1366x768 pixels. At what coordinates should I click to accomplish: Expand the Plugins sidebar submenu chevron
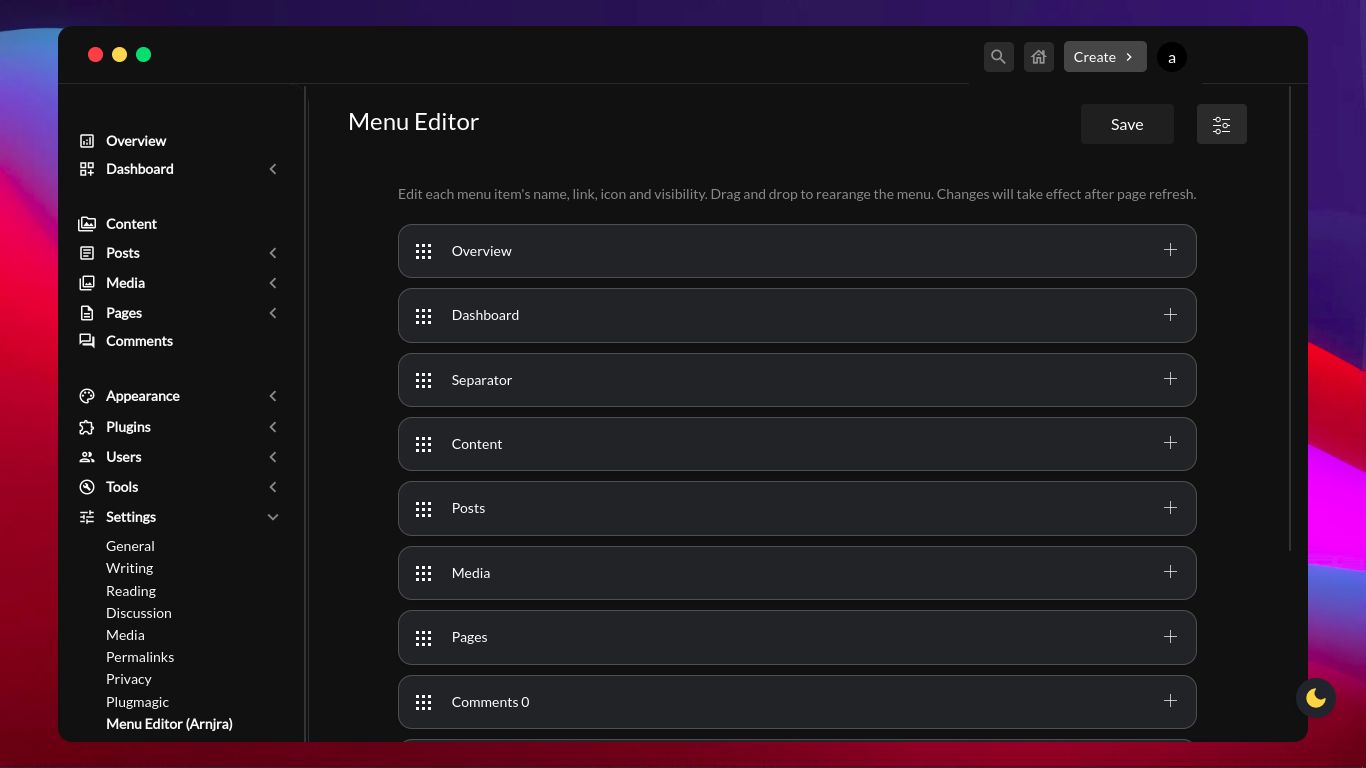pyautogui.click(x=273, y=427)
